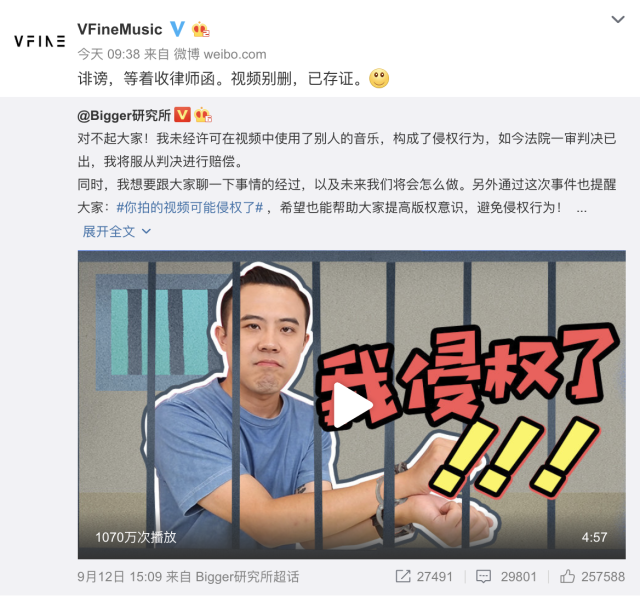The image size is (640, 596).
Task: Open the 今天 09:38 post timestamp
Action: [109, 54]
